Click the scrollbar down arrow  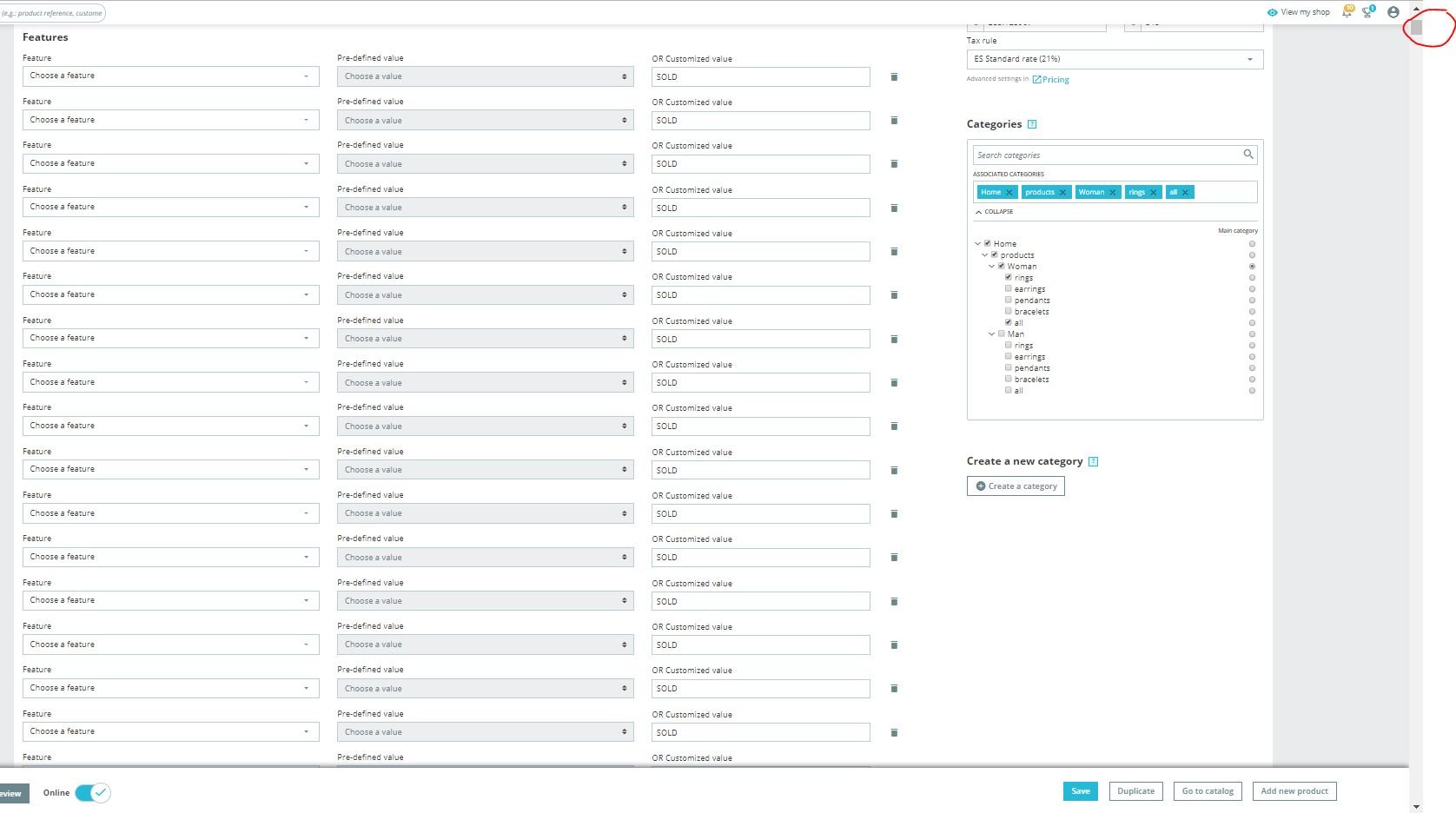1416,807
